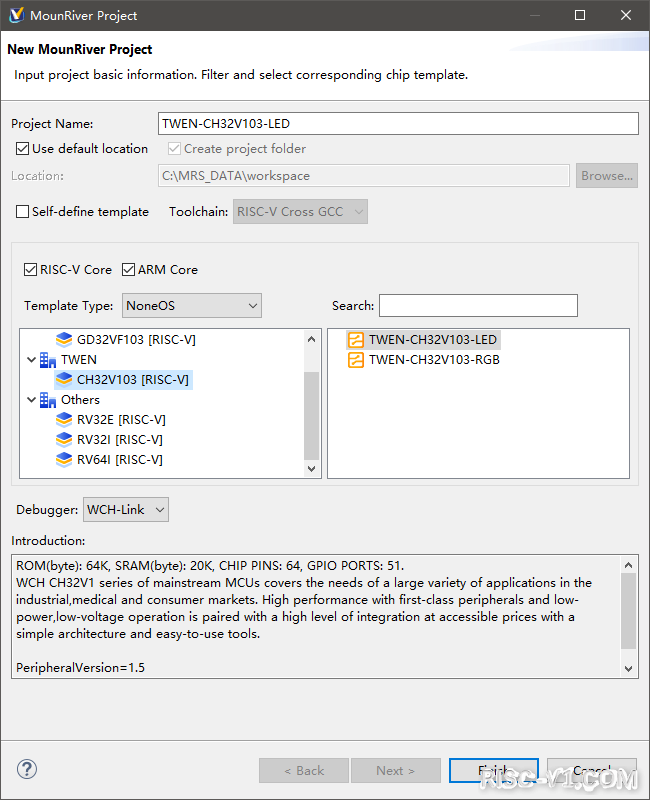Click the Others vendor building icon
Image resolution: width=650 pixels, height=800 pixels.
48,399
